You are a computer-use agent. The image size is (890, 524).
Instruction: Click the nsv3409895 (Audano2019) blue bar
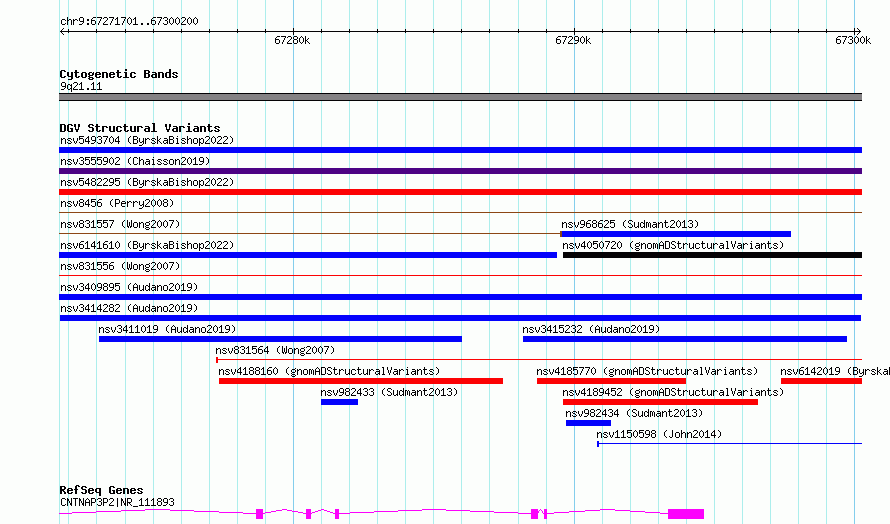460,297
